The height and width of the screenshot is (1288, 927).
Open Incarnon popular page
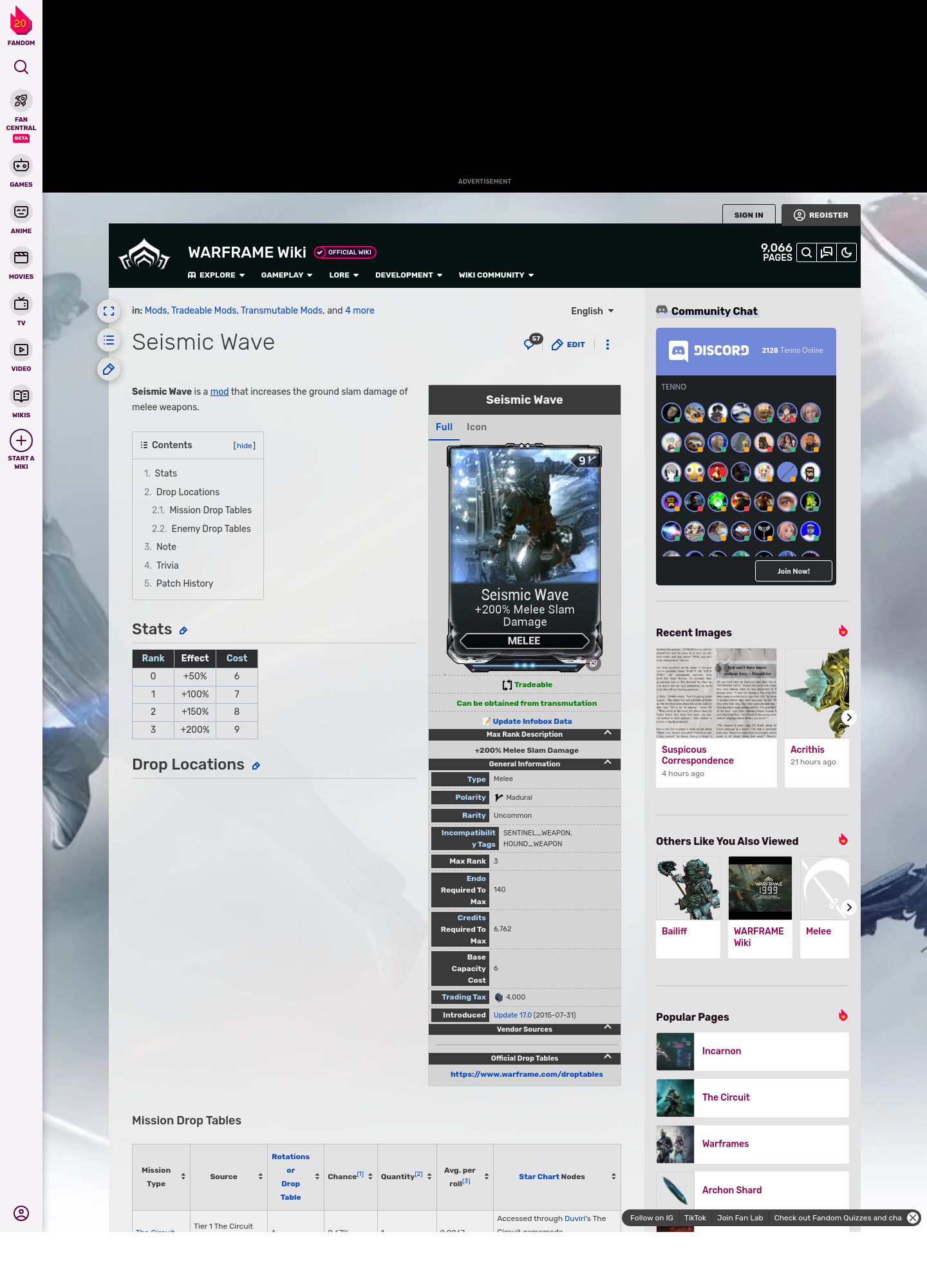(753, 1052)
